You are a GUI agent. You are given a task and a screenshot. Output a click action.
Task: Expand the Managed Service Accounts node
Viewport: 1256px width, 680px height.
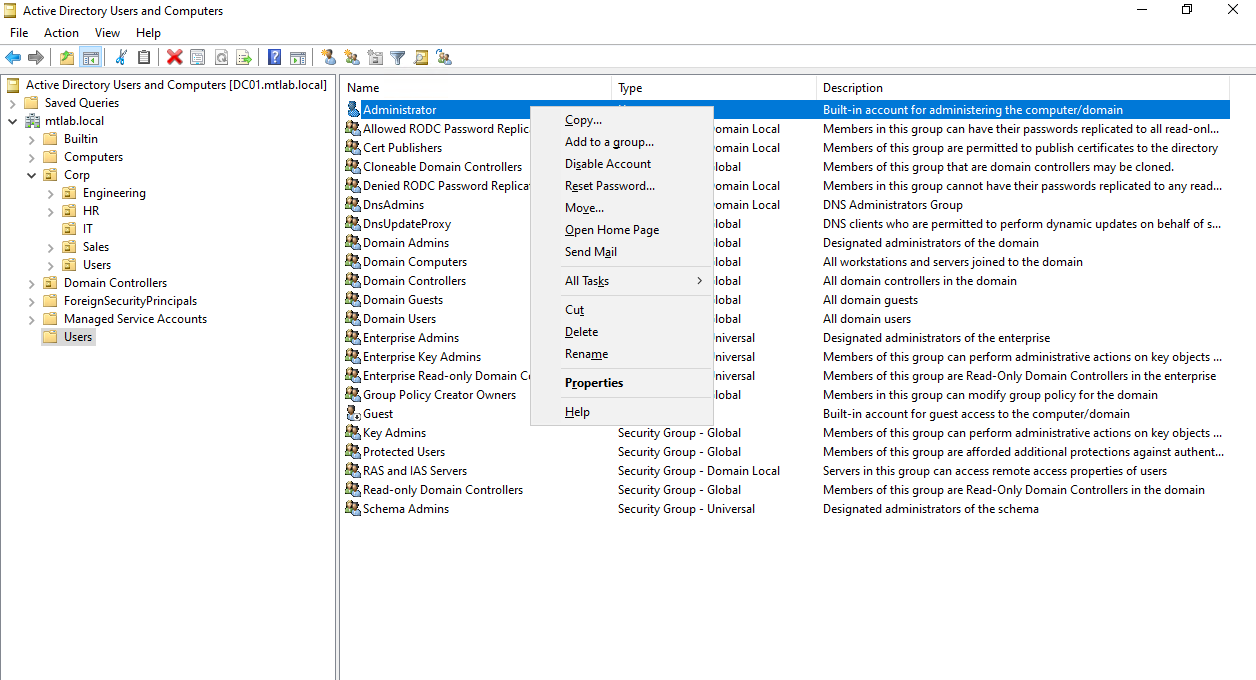(x=31, y=319)
